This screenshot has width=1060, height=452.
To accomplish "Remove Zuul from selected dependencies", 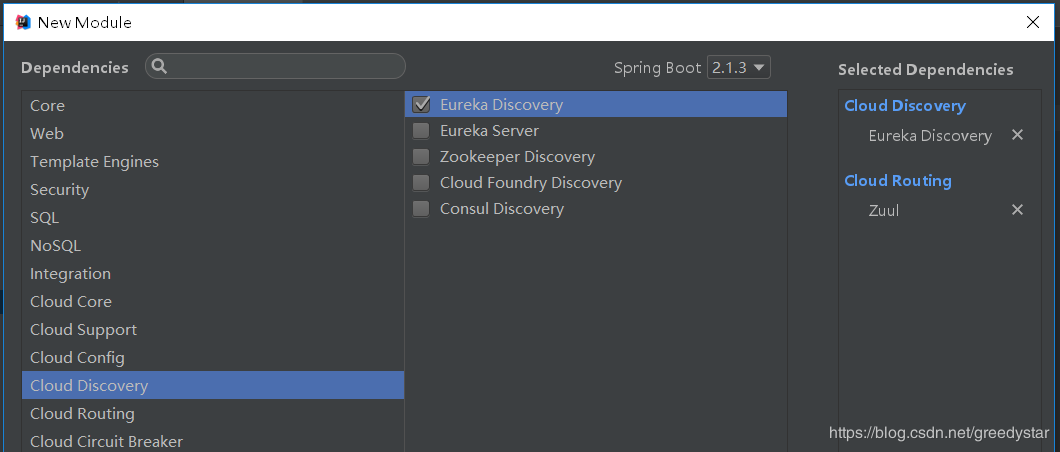I will pyautogui.click(x=1017, y=210).
